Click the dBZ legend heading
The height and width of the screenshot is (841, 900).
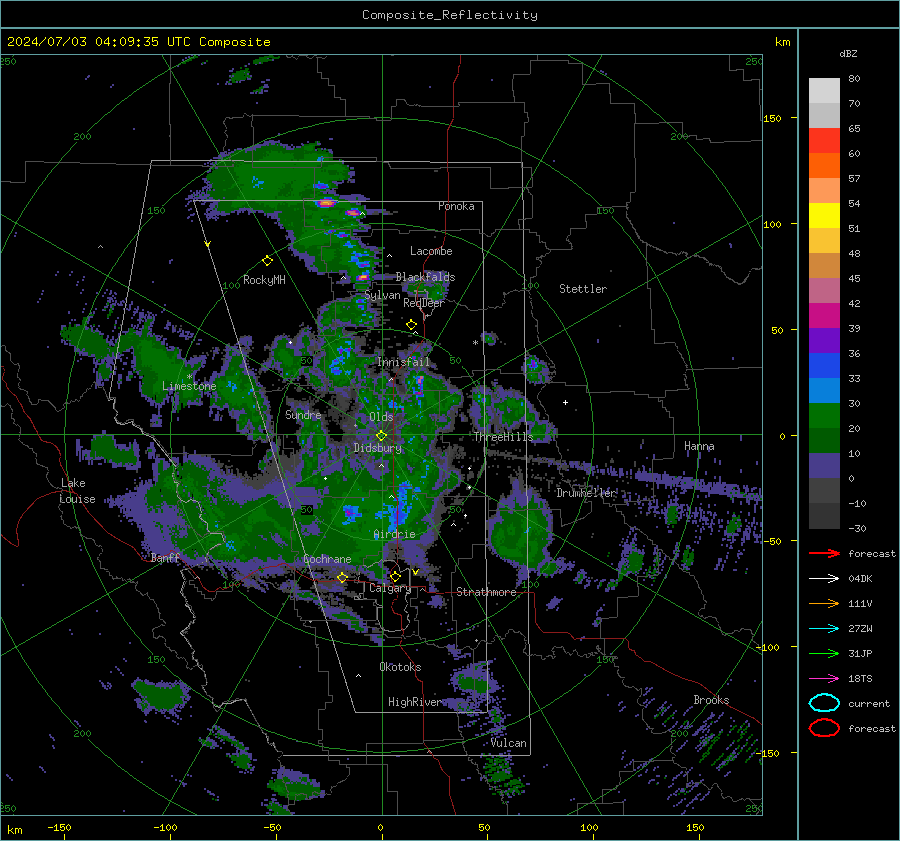click(x=848, y=54)
